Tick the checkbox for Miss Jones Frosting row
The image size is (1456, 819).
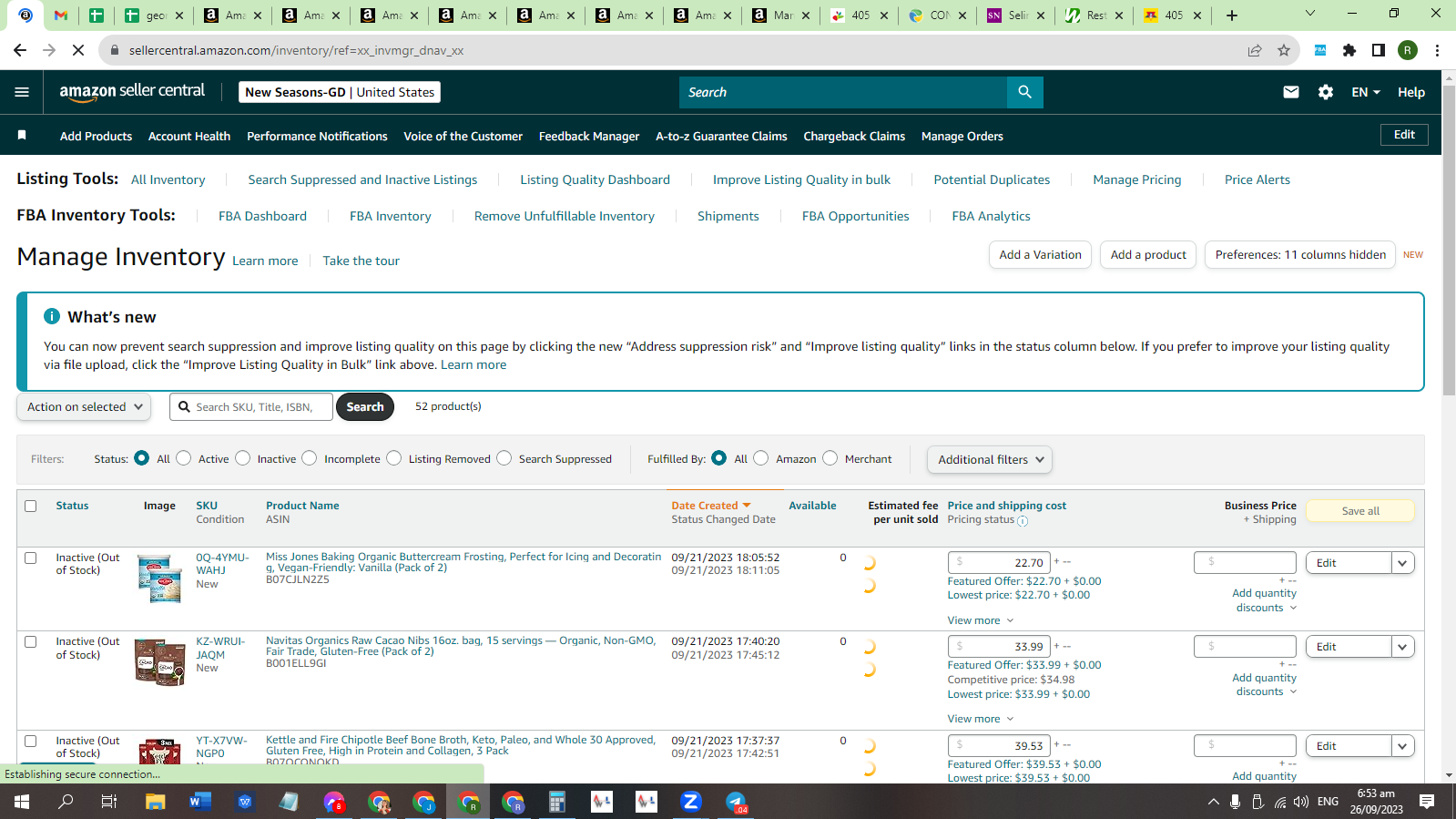pyautogui.click(x=31, y=558)
